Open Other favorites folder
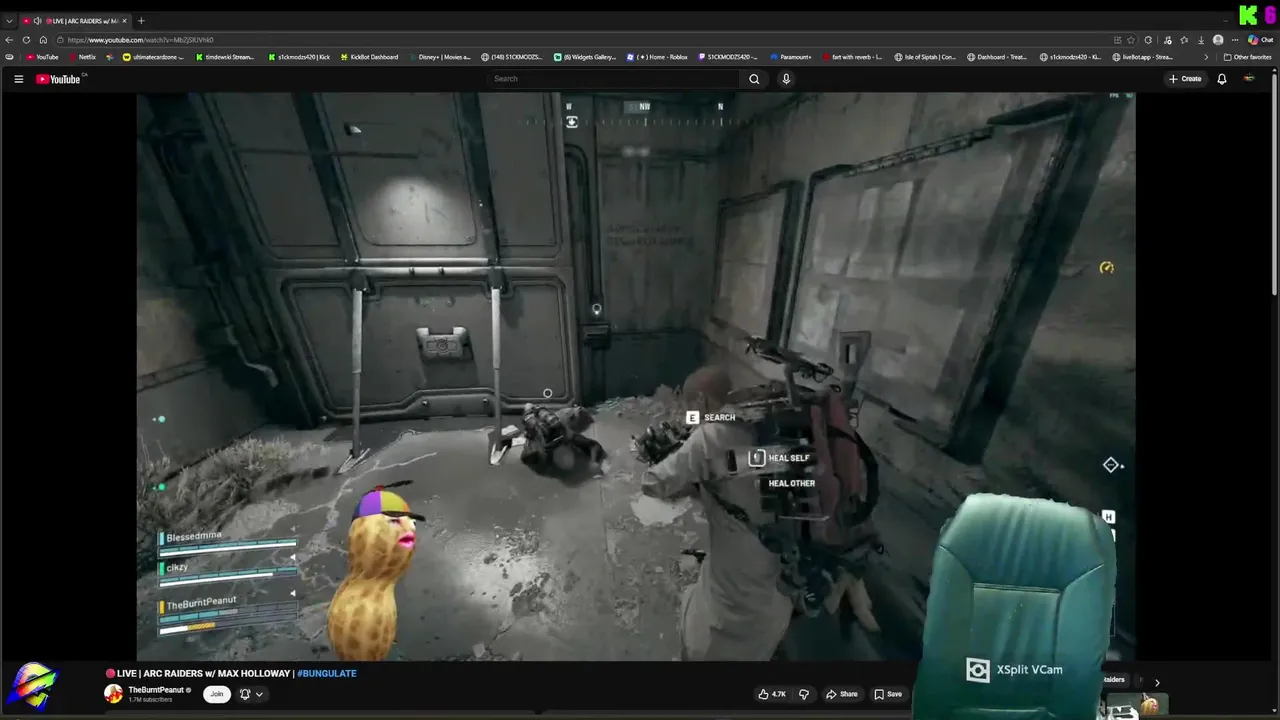This screenshot has height=720, width=1280. pos(1247,57)
